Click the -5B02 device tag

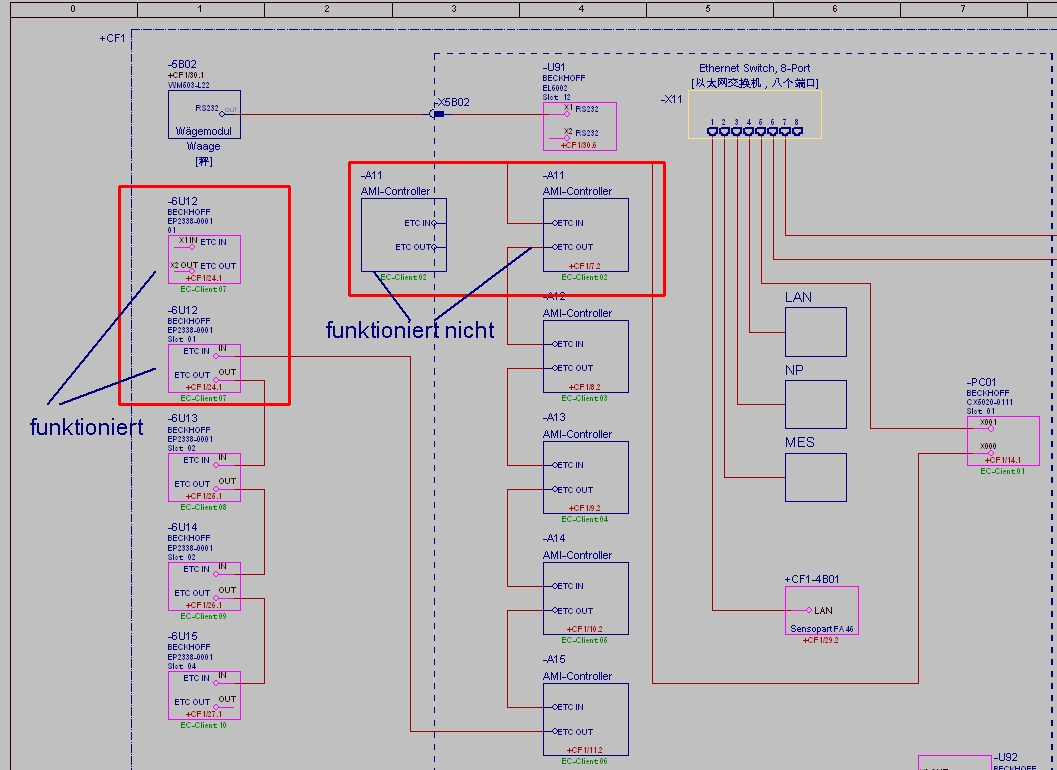click(182, 64)
